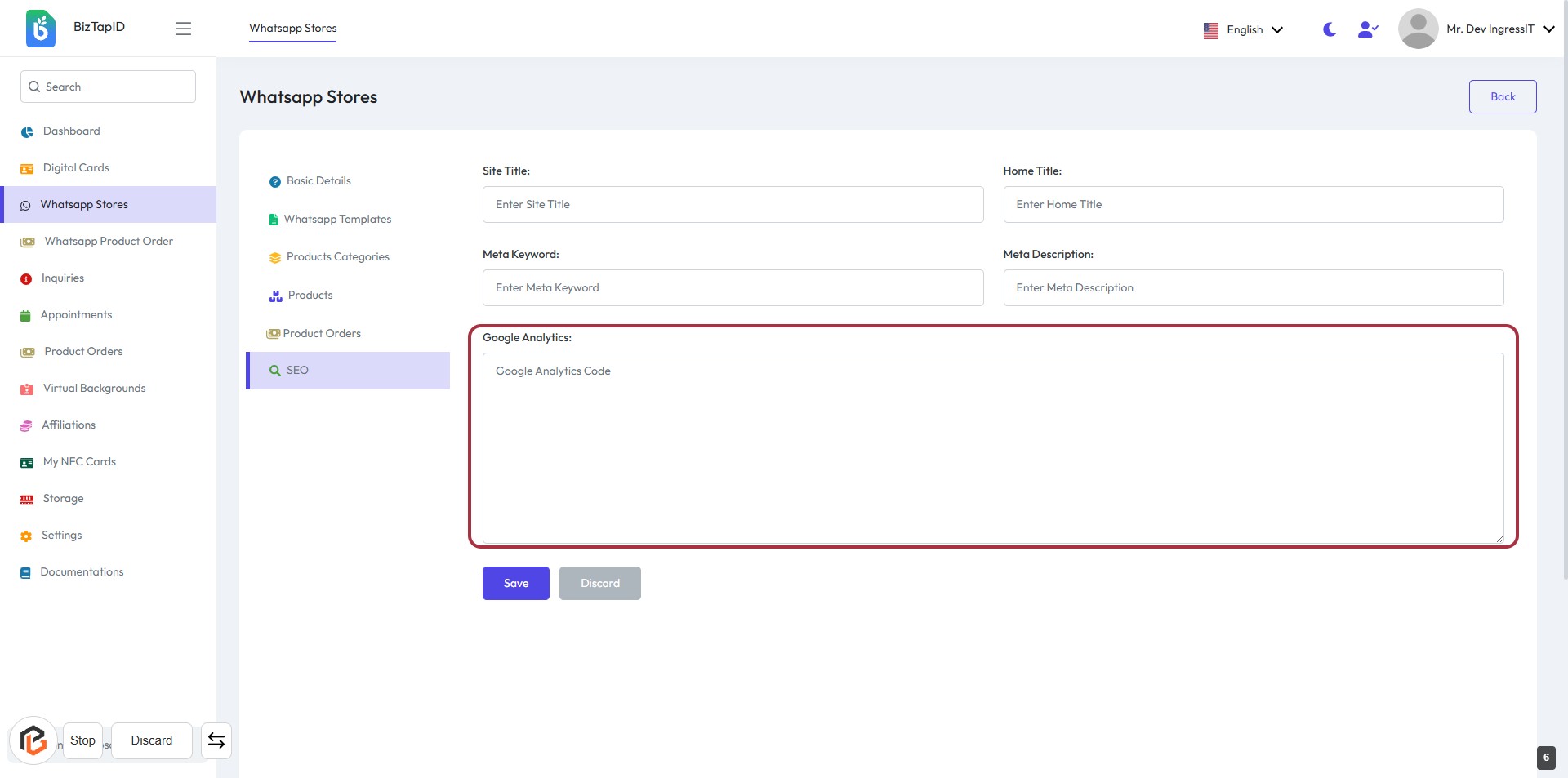Open Inquiries from the sidebar
Viewport: 1568px width, 778px height.
click(63, 278)
